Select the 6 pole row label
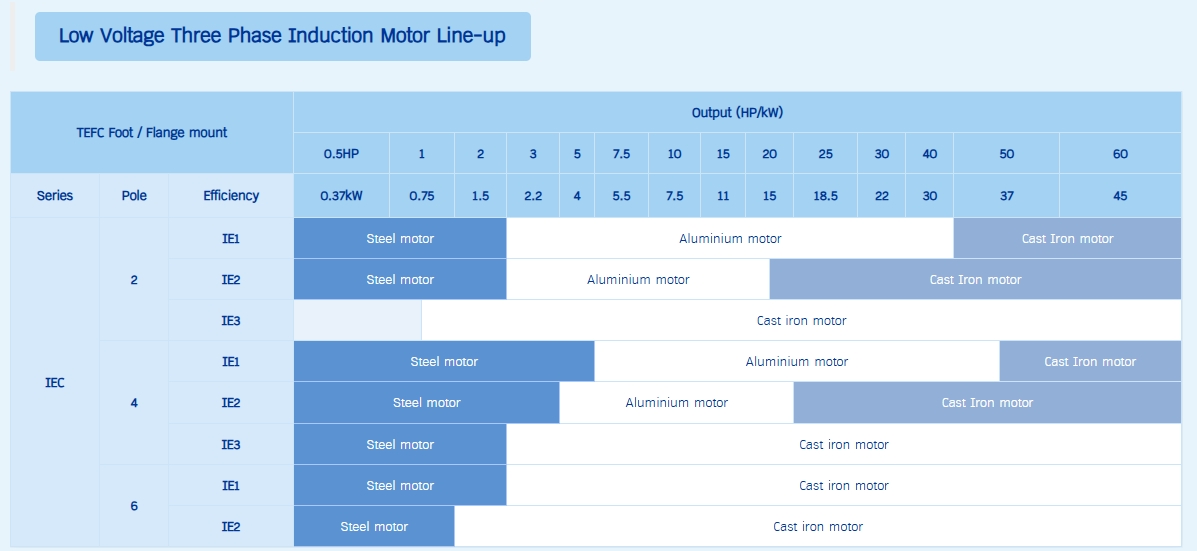 click(x=134, y=506)
